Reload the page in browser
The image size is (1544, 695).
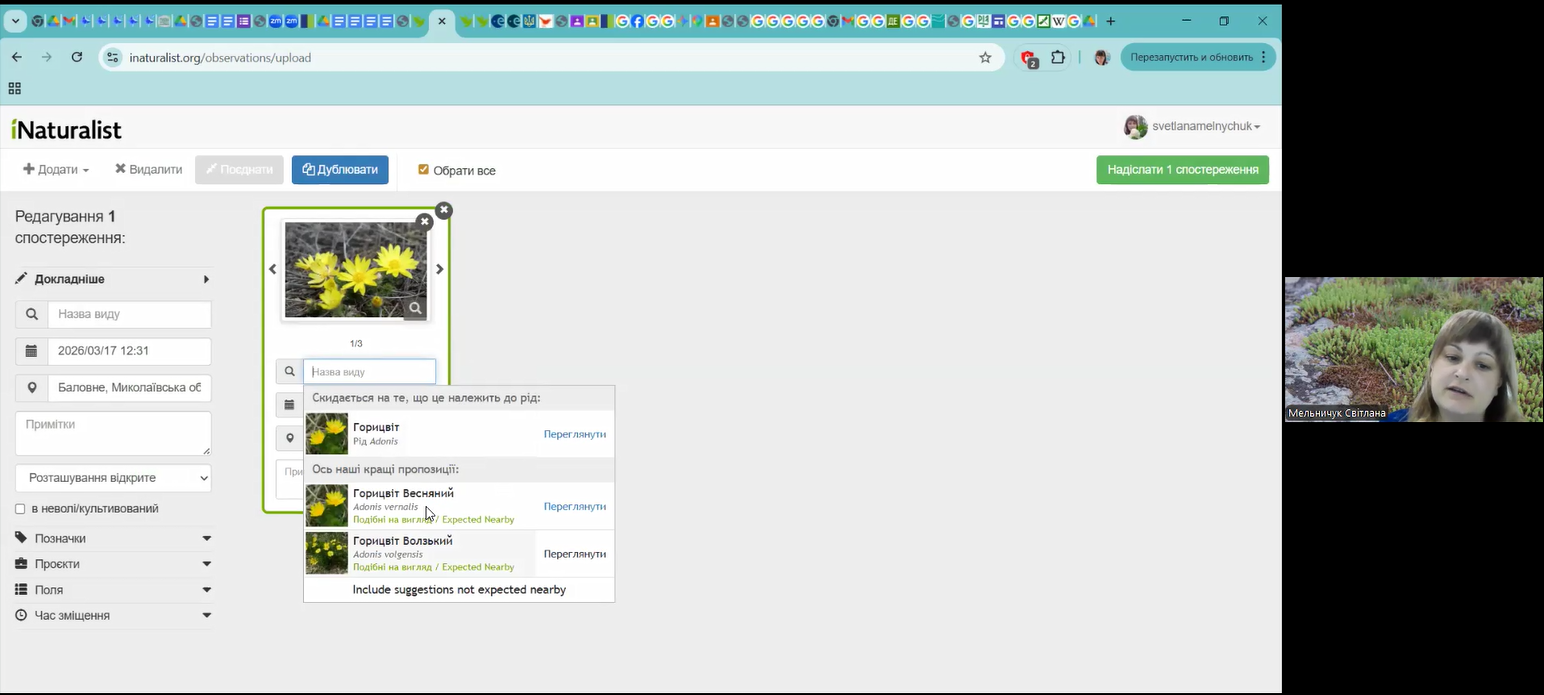(77, 58)
